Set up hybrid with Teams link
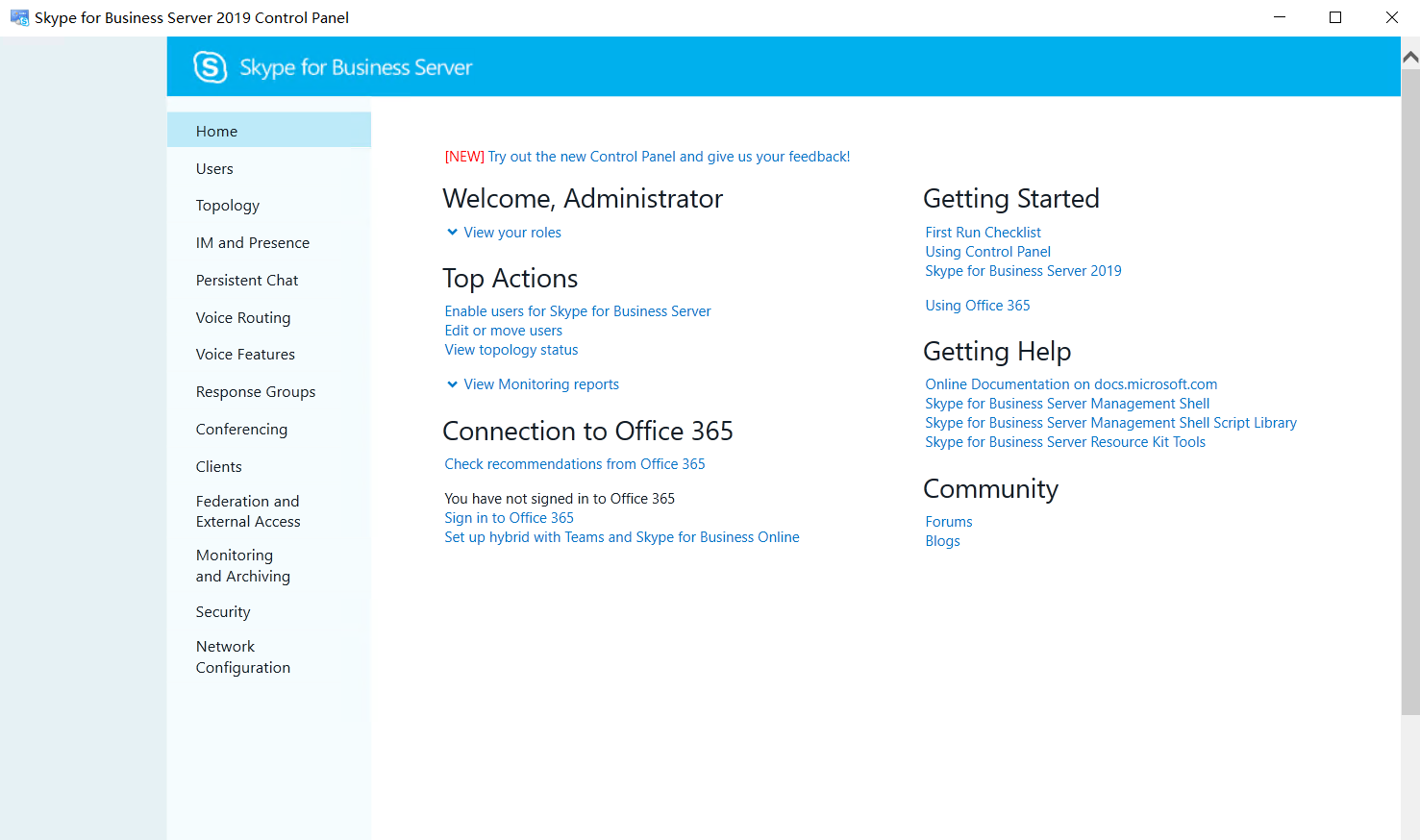The image size is (1420, 840). tap(622, 537)
